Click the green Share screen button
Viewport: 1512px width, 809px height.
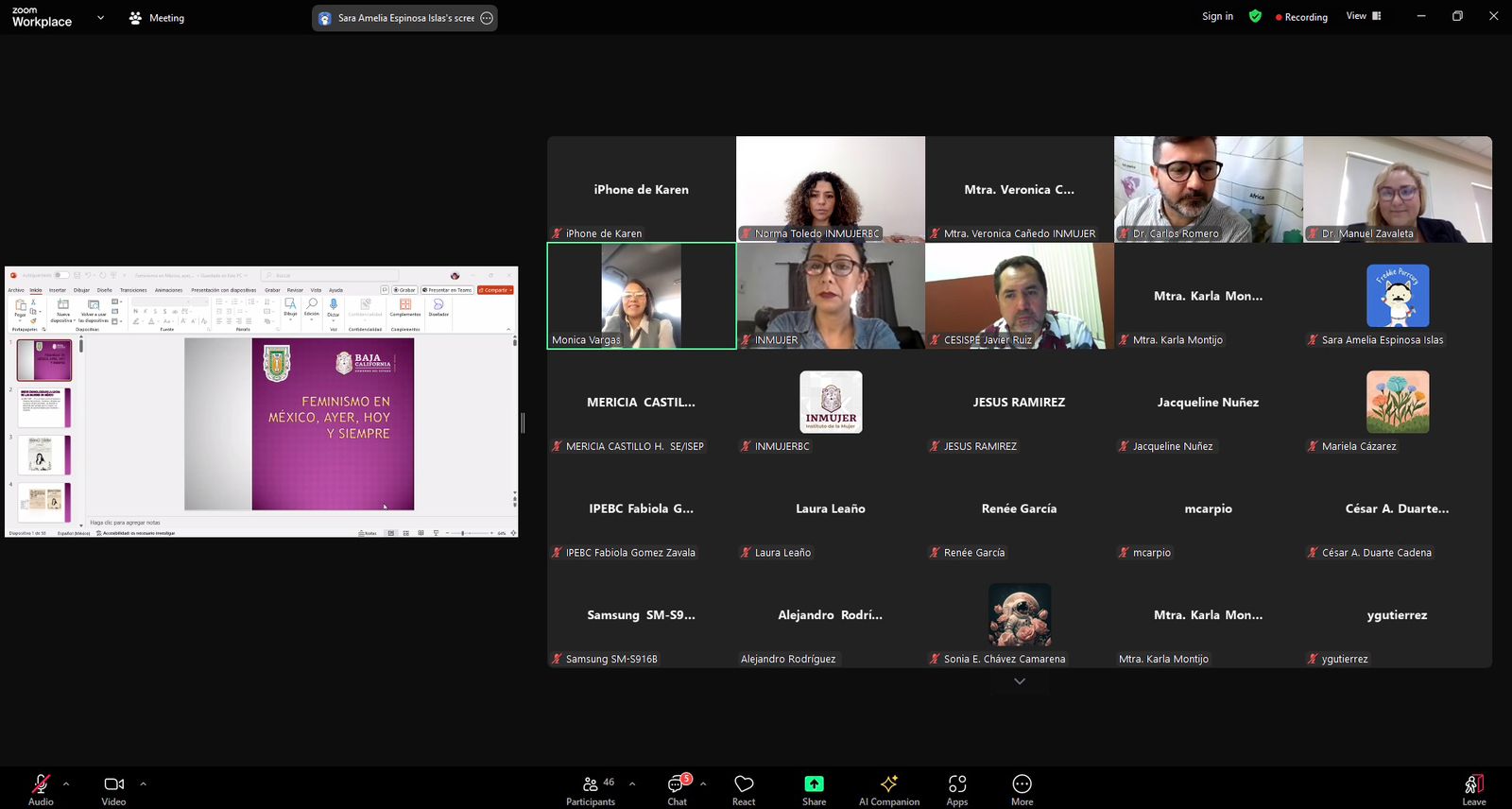point(814,788)
